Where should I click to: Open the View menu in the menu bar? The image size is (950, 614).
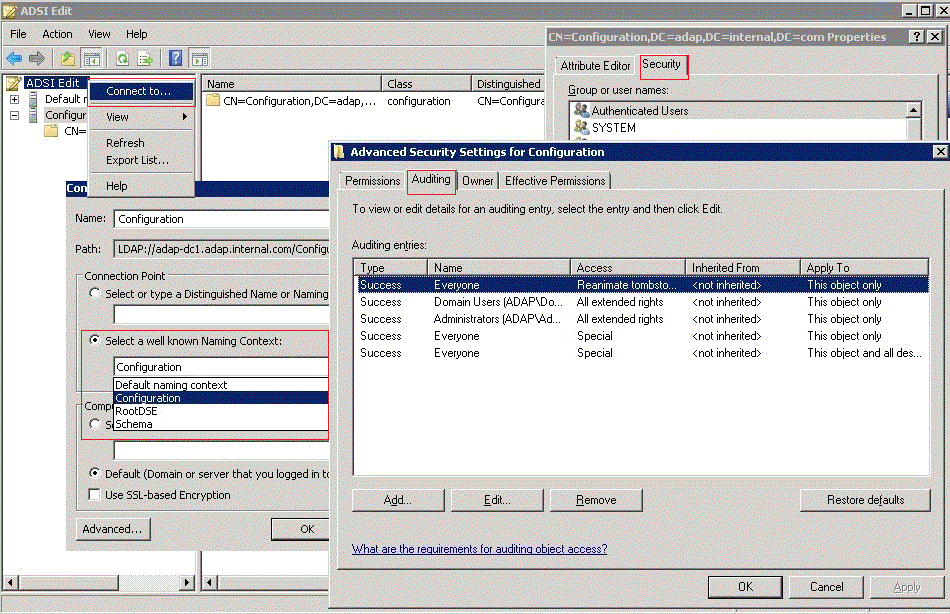click(99, 34)
